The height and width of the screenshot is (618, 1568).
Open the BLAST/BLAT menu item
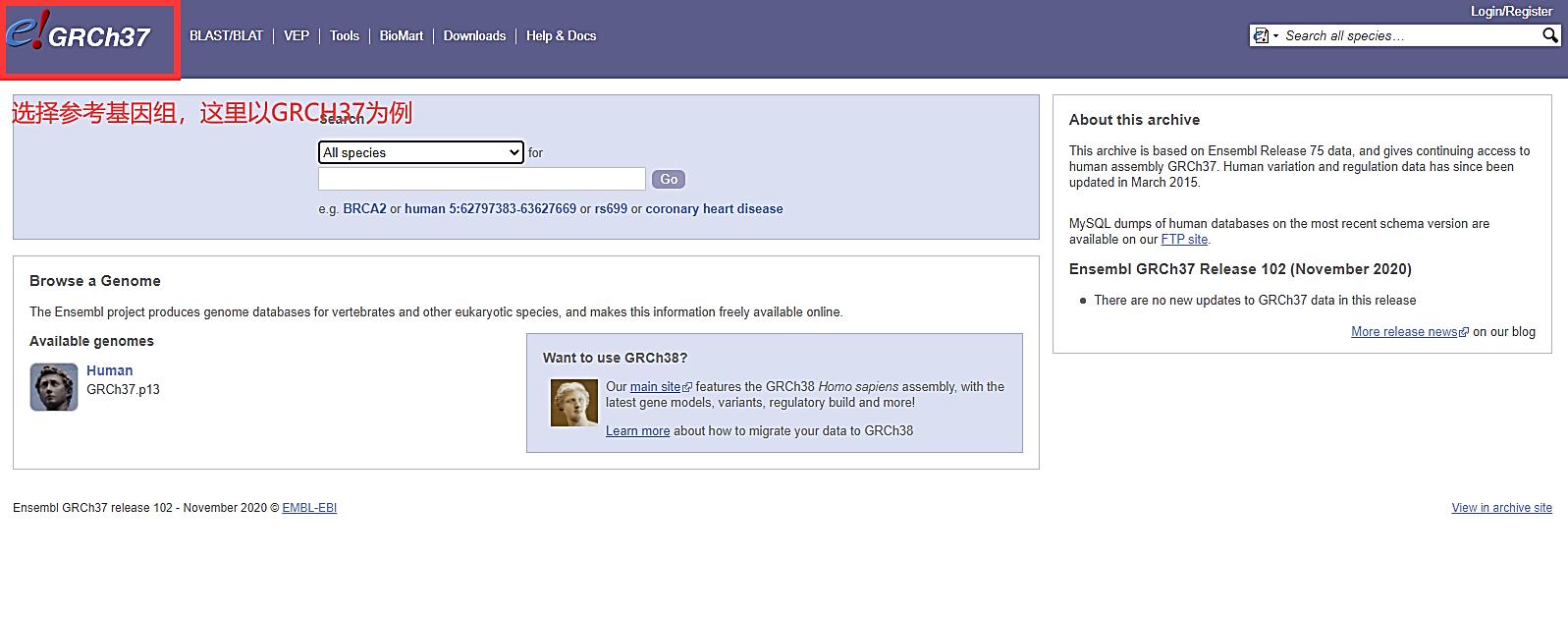tap(226, 35)
